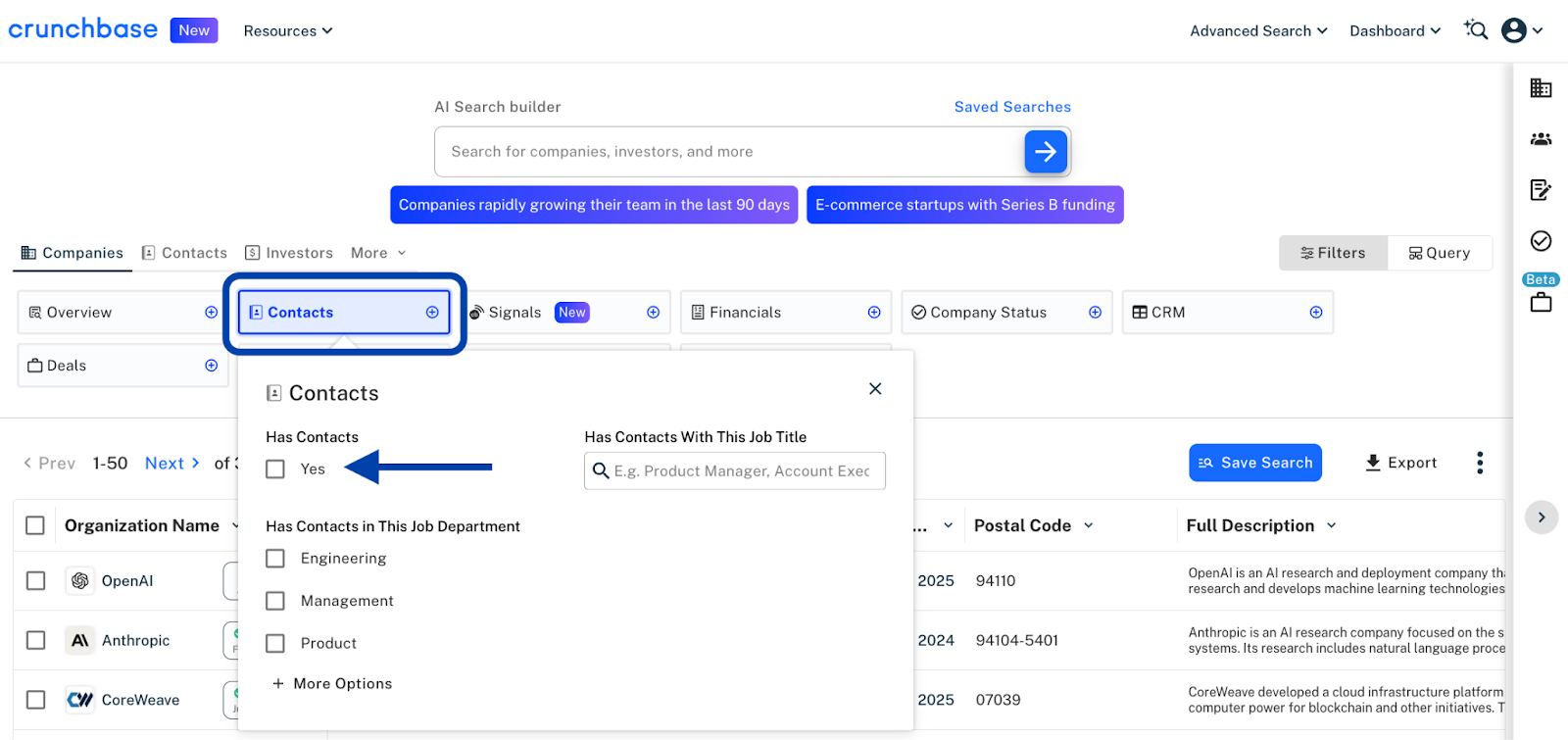Click the OpenAI organization name

point(127,581)
